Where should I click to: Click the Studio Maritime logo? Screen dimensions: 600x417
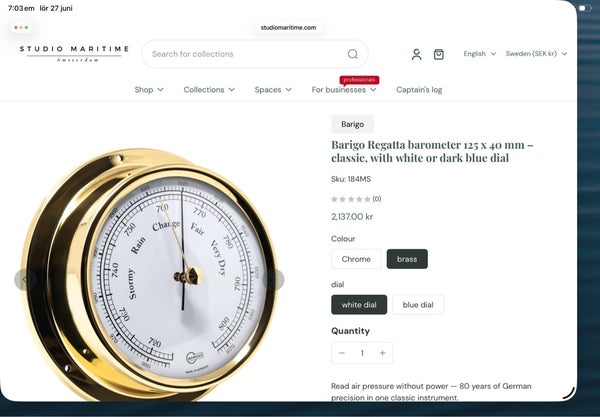pos(74,54)
